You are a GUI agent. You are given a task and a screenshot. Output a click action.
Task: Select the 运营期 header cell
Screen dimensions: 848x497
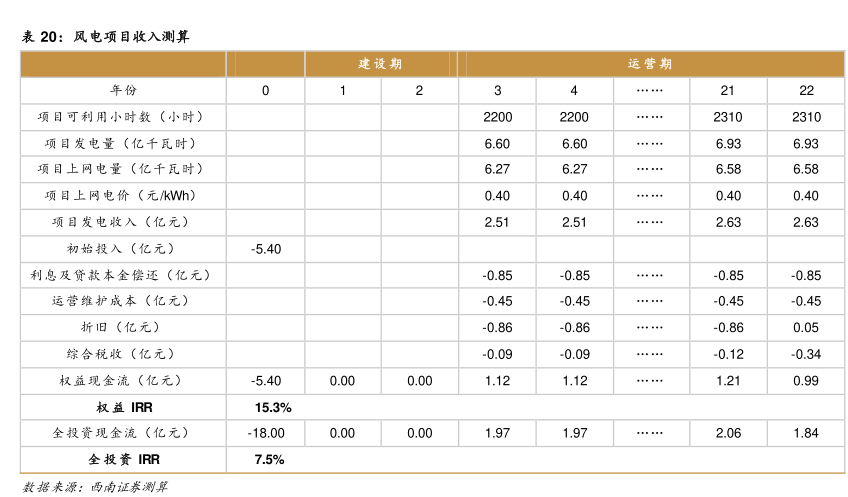pyautogui.click(x=651, y=64)
